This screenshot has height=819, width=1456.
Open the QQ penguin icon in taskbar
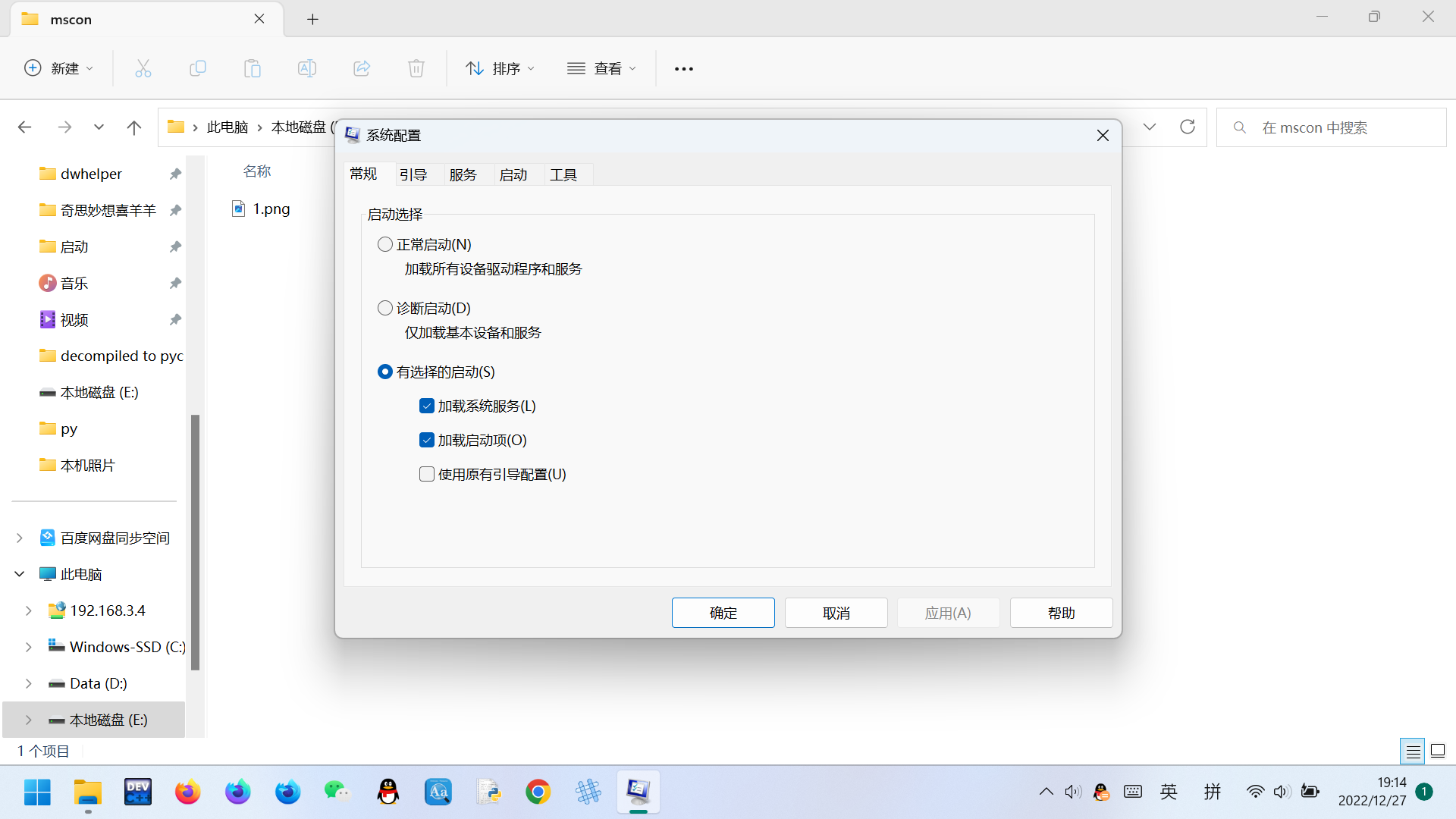(388, 792)
